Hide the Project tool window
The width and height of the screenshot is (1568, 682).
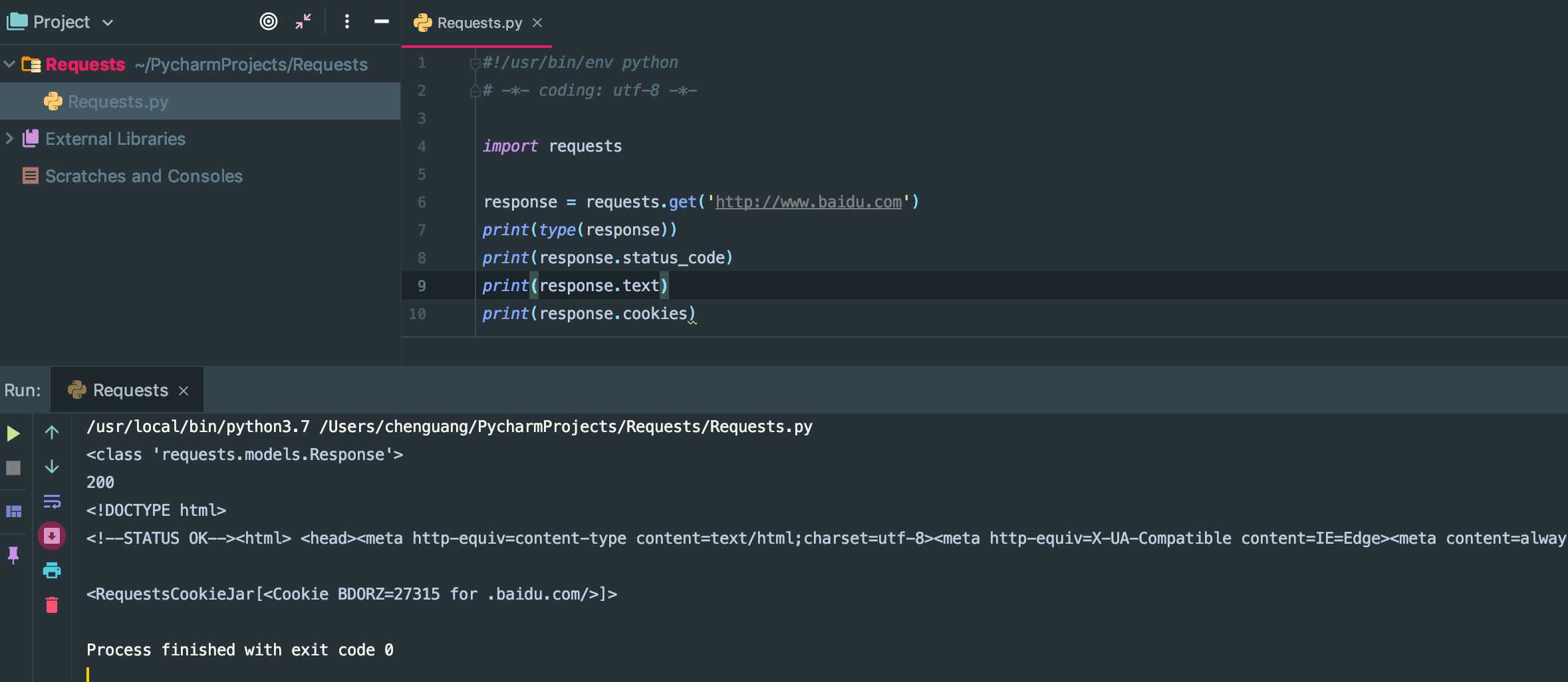coord(381,22)
